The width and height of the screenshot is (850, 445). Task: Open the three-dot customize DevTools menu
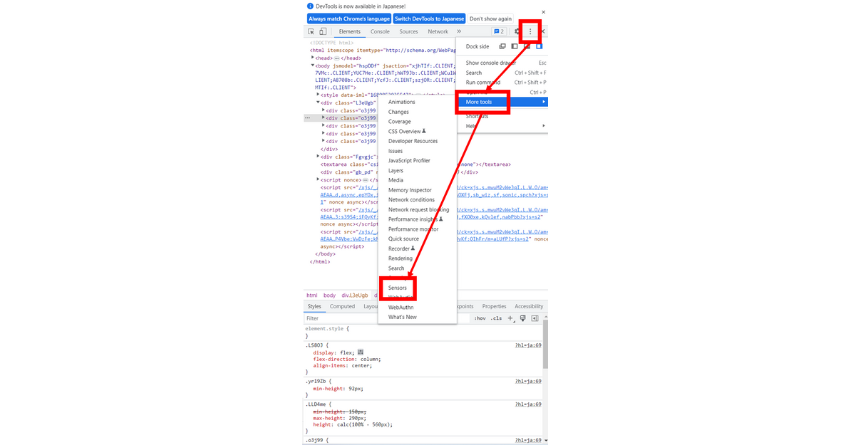[x=530, y=31]
